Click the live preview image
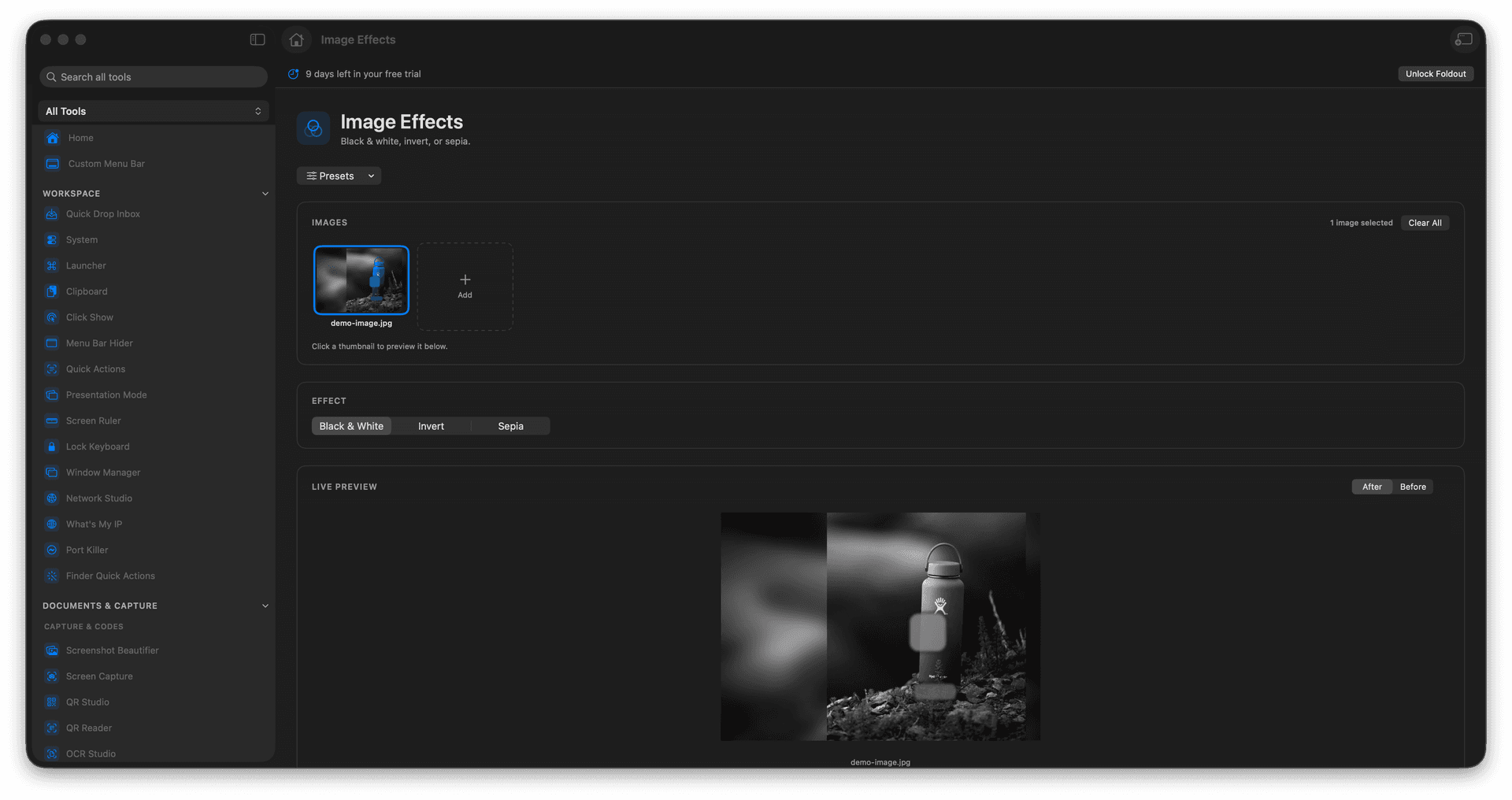 (880, 627)
